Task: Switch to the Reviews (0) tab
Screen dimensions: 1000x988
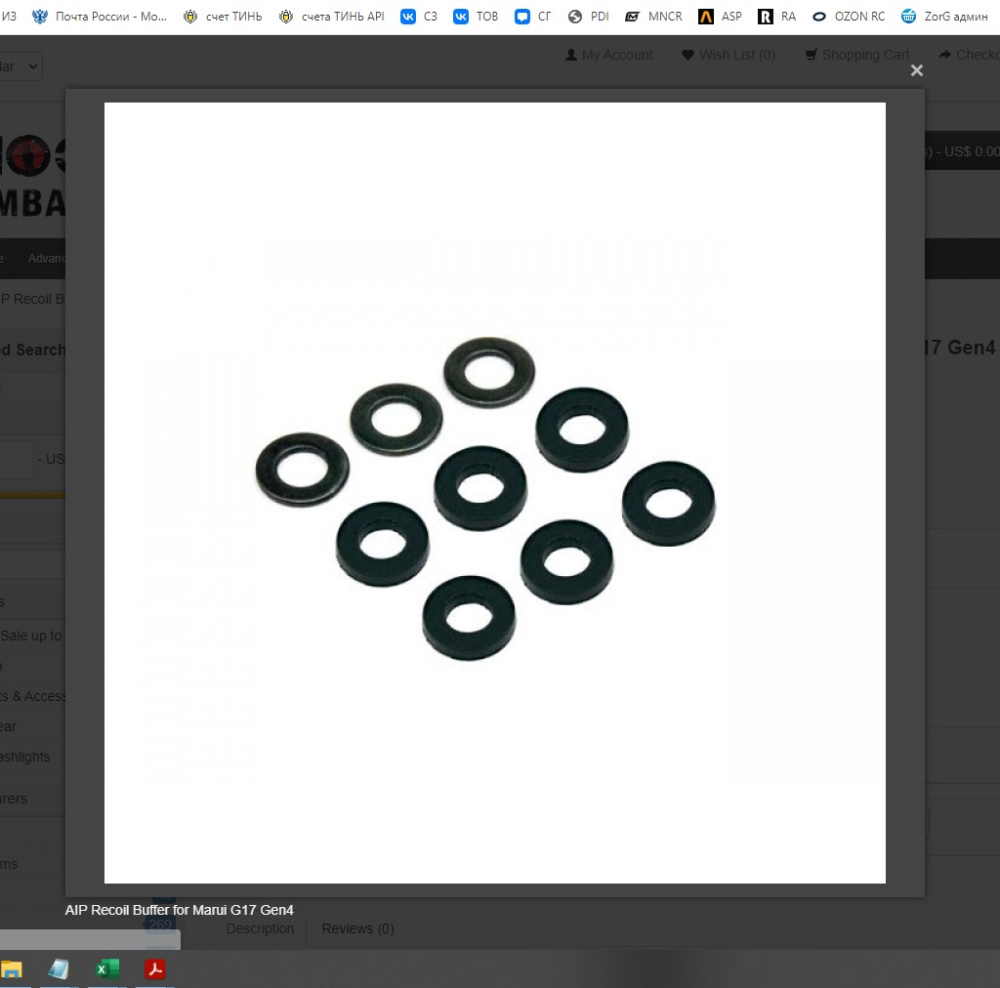Action: pyautogui.click(x=358, y=929)
